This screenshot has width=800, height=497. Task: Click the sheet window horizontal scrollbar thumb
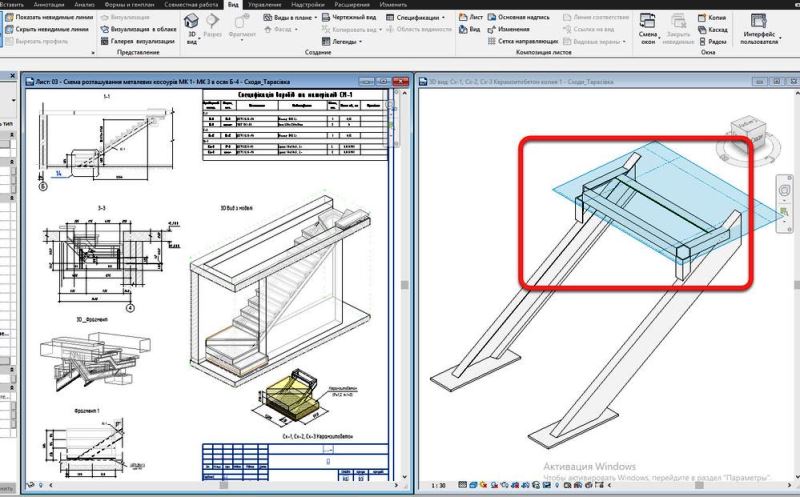[223, 485]
